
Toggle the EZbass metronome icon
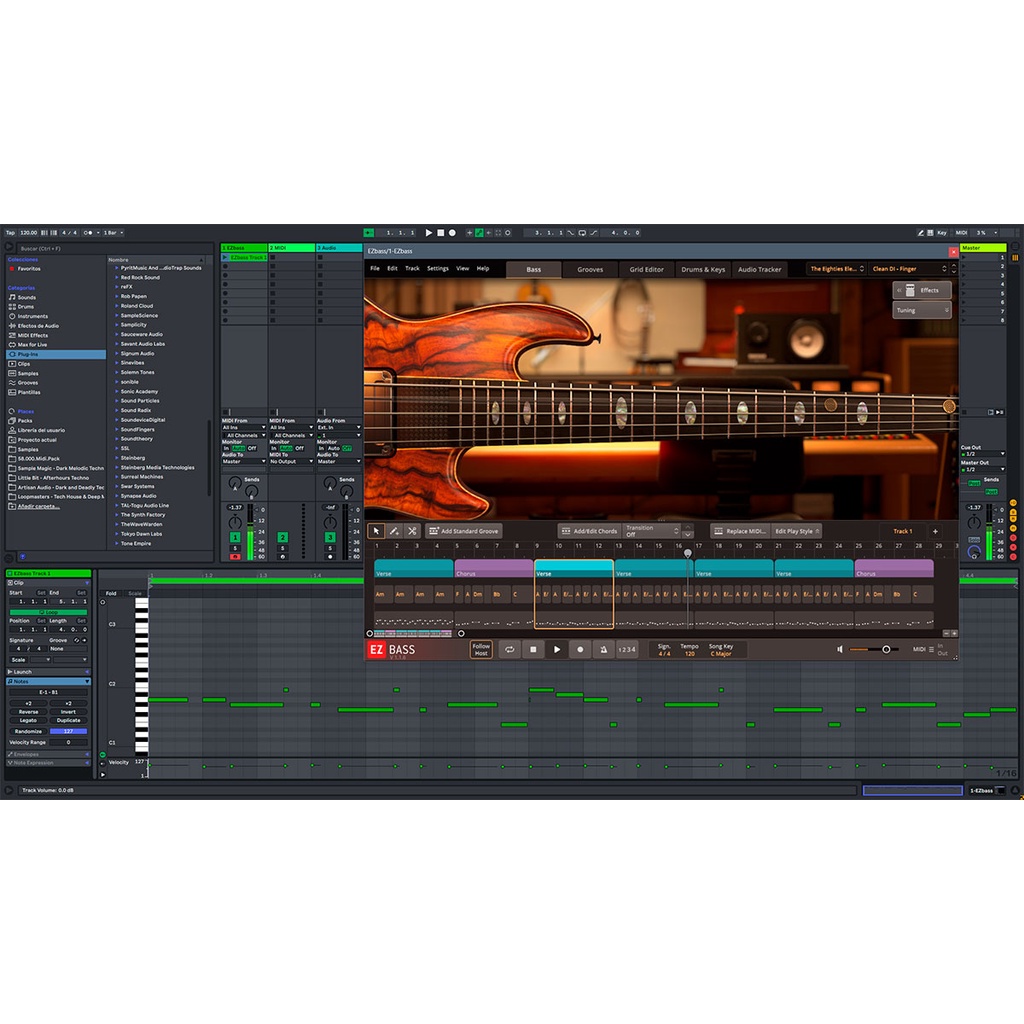pos(604,650)
